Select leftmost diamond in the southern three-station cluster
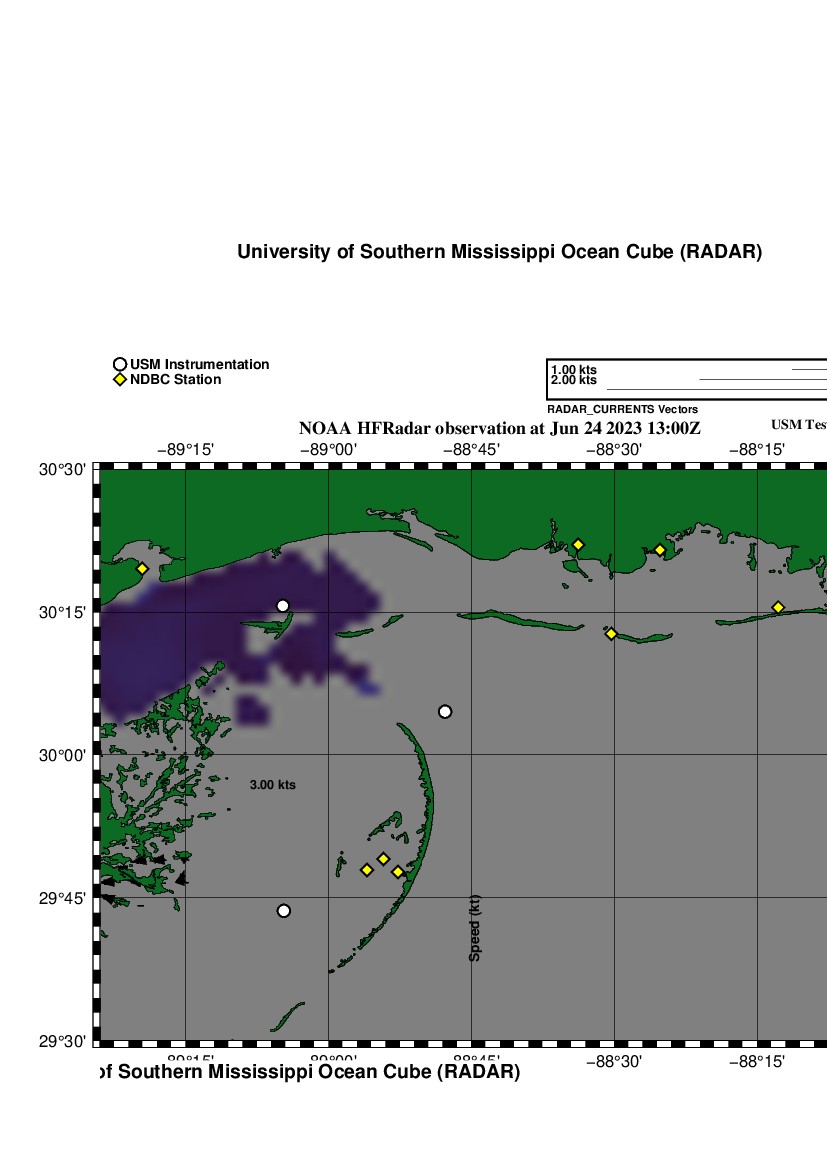Viewport: 827px width, 1170px height. pyautogui.click(x=367, y=870)
